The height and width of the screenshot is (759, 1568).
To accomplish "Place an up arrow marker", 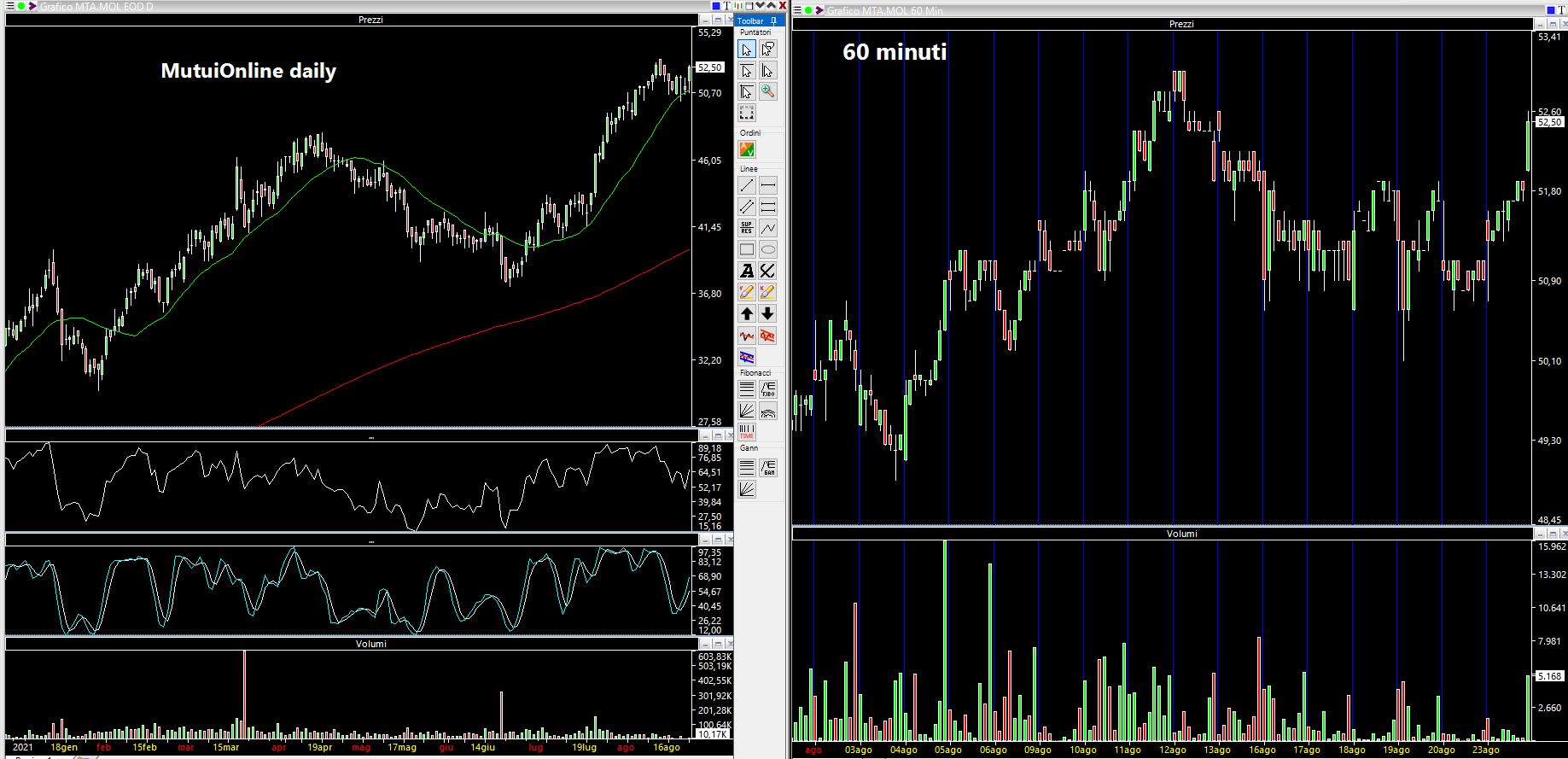I will [747, 313].
